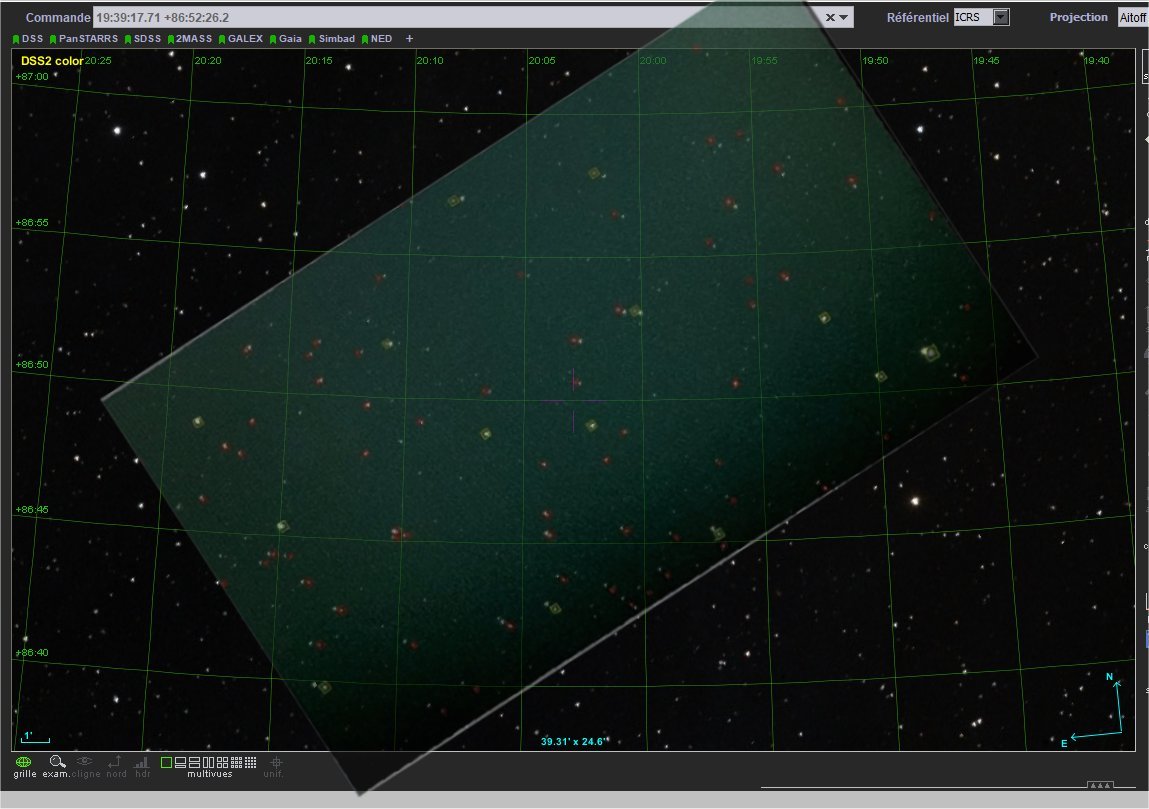The width and height of the screenshot is (1149, 809).
Task: Select the sixteen-panel multivues grid
Action: [250, 763]
